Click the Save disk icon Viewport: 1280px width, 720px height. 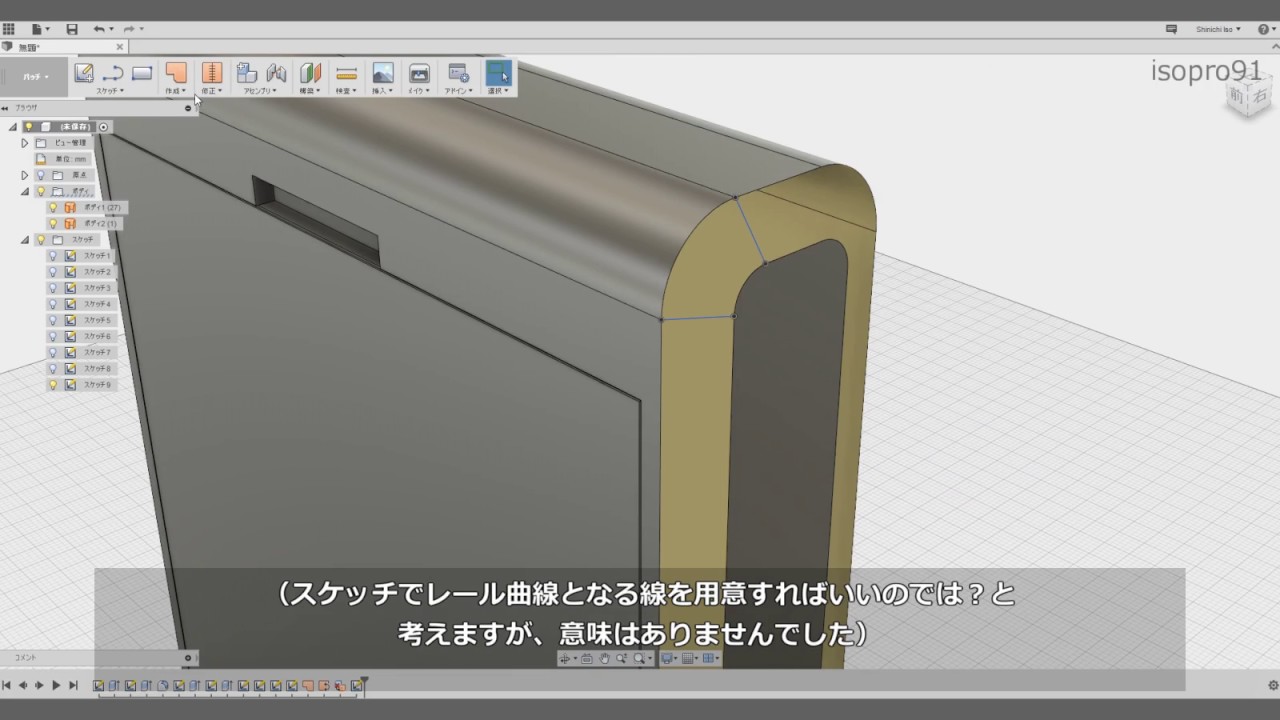click(x=72, y=29)
